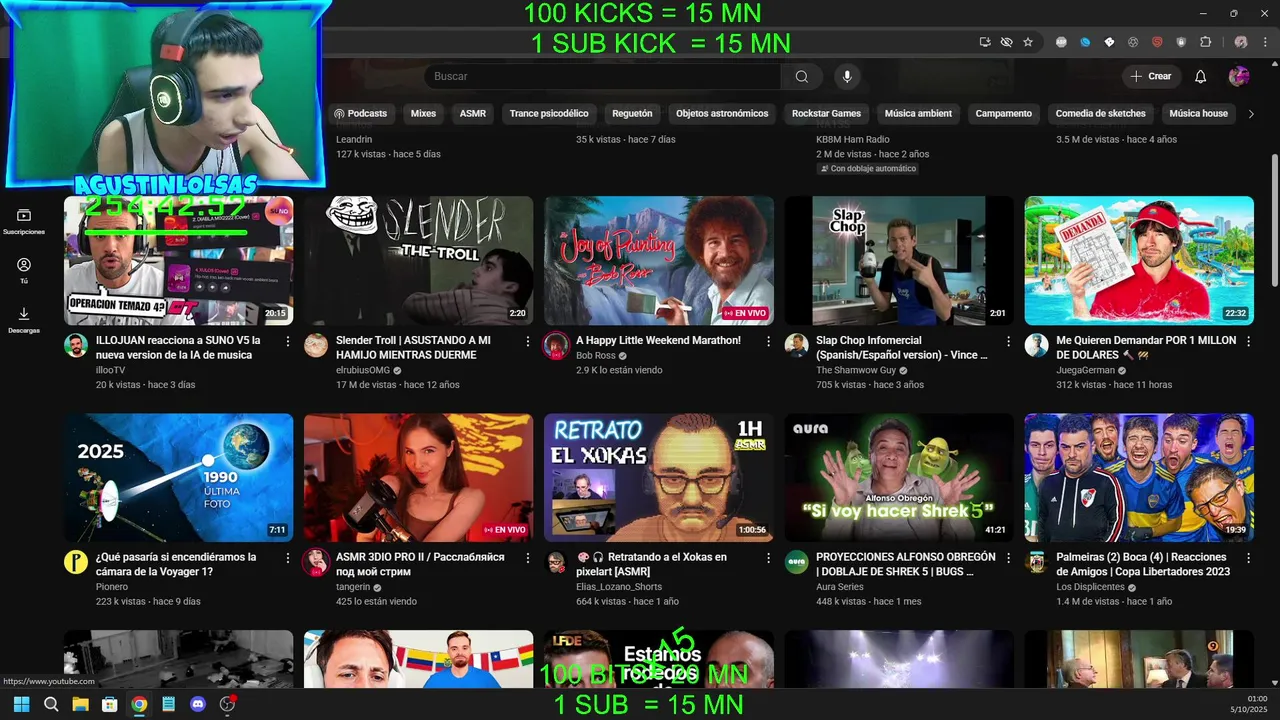Image resolution: width=1280 pixels, height=720 pixels.
Task: Open Windows taskbar search
Action: [x=51, y=704]
